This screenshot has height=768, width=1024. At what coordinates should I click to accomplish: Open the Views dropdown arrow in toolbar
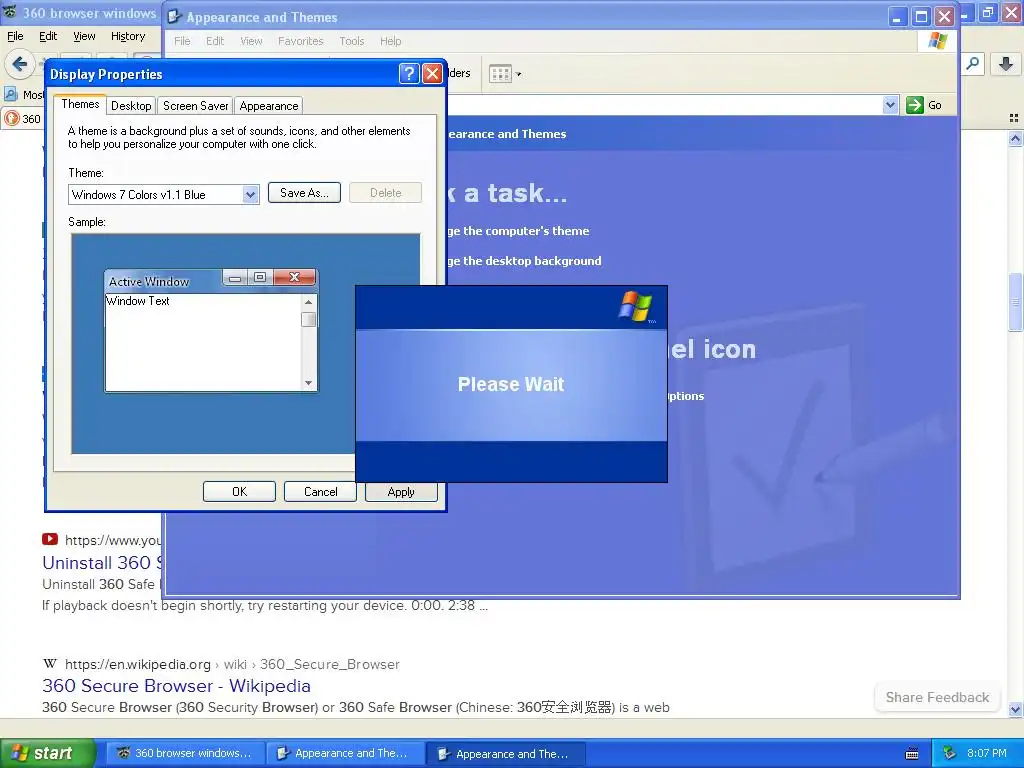[519, 74]
